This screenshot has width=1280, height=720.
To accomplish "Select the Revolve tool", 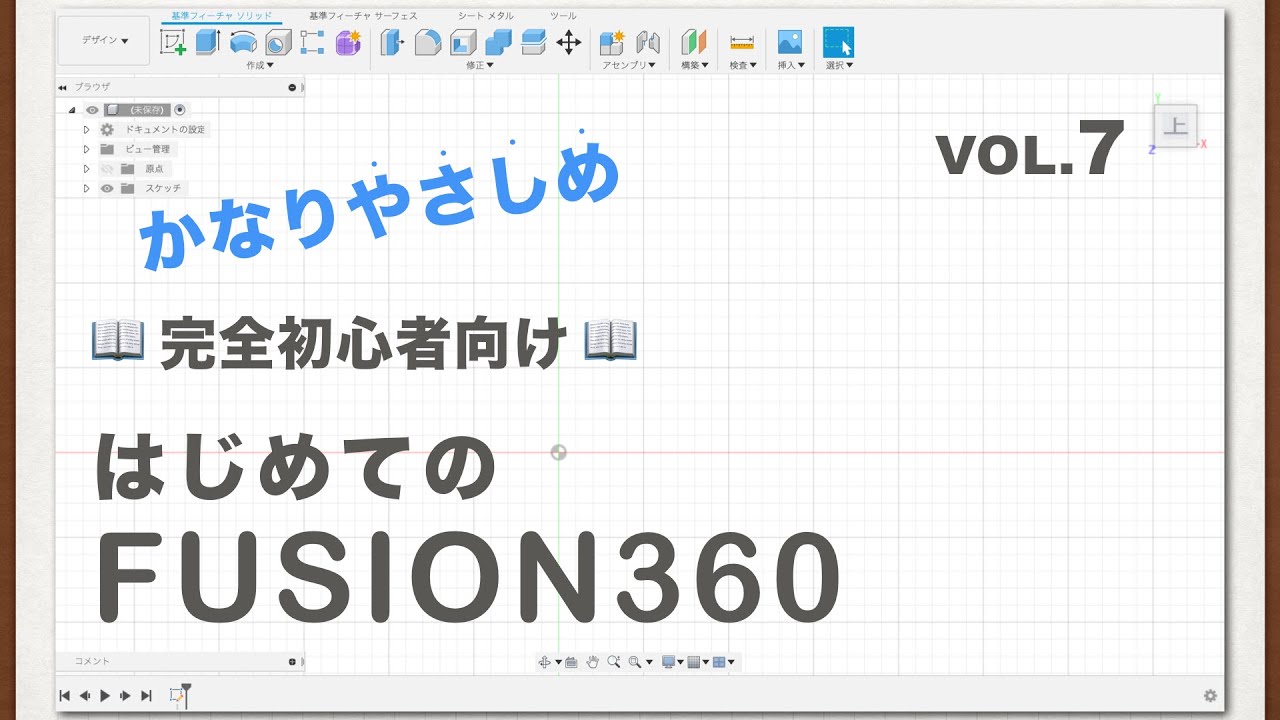I will [243, 42].
